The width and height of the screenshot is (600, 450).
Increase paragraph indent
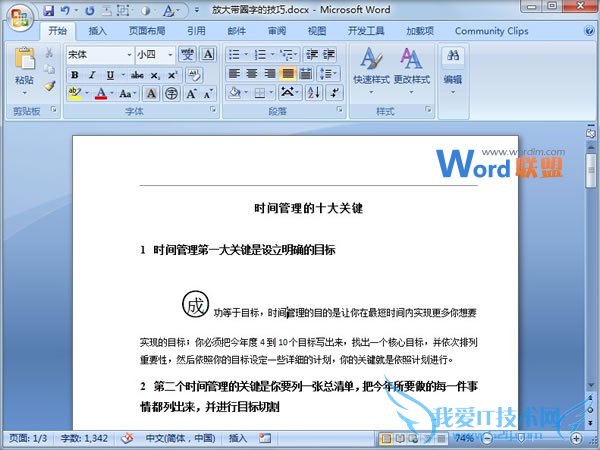pyautogui.click(x=329, y=55)
